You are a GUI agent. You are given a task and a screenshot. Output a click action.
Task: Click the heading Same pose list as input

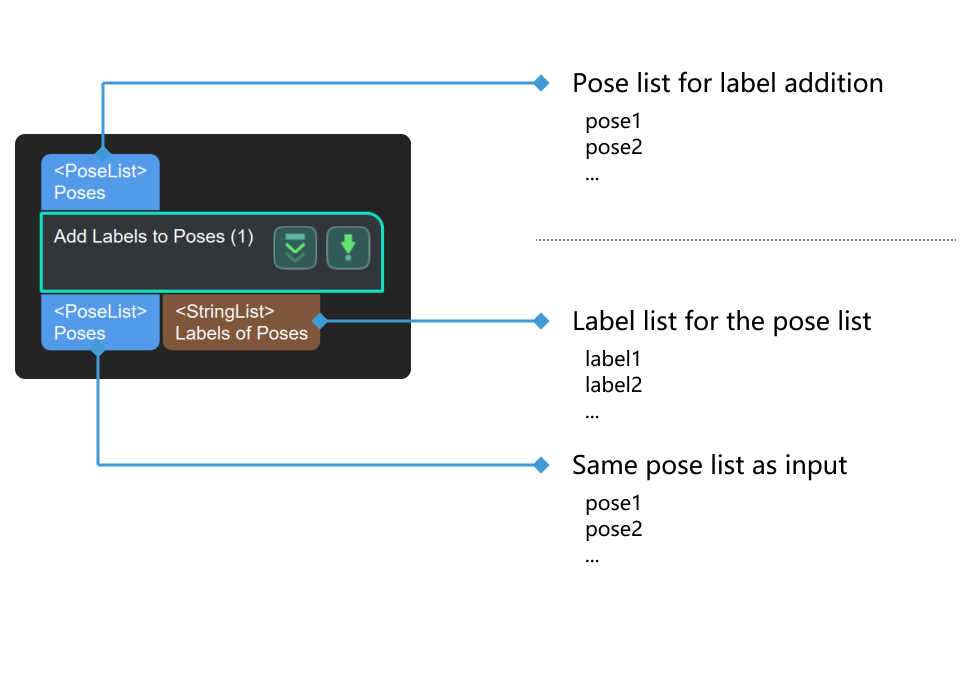pos(709,464)
